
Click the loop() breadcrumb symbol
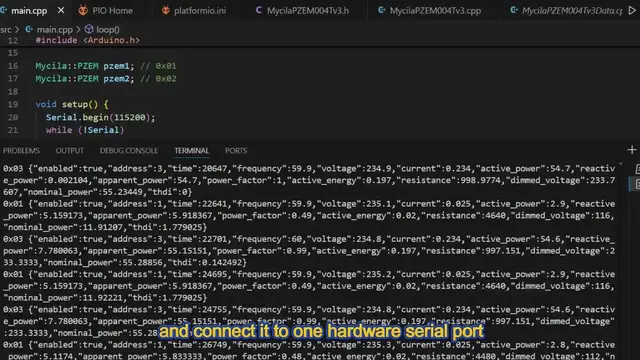[108, 29]
